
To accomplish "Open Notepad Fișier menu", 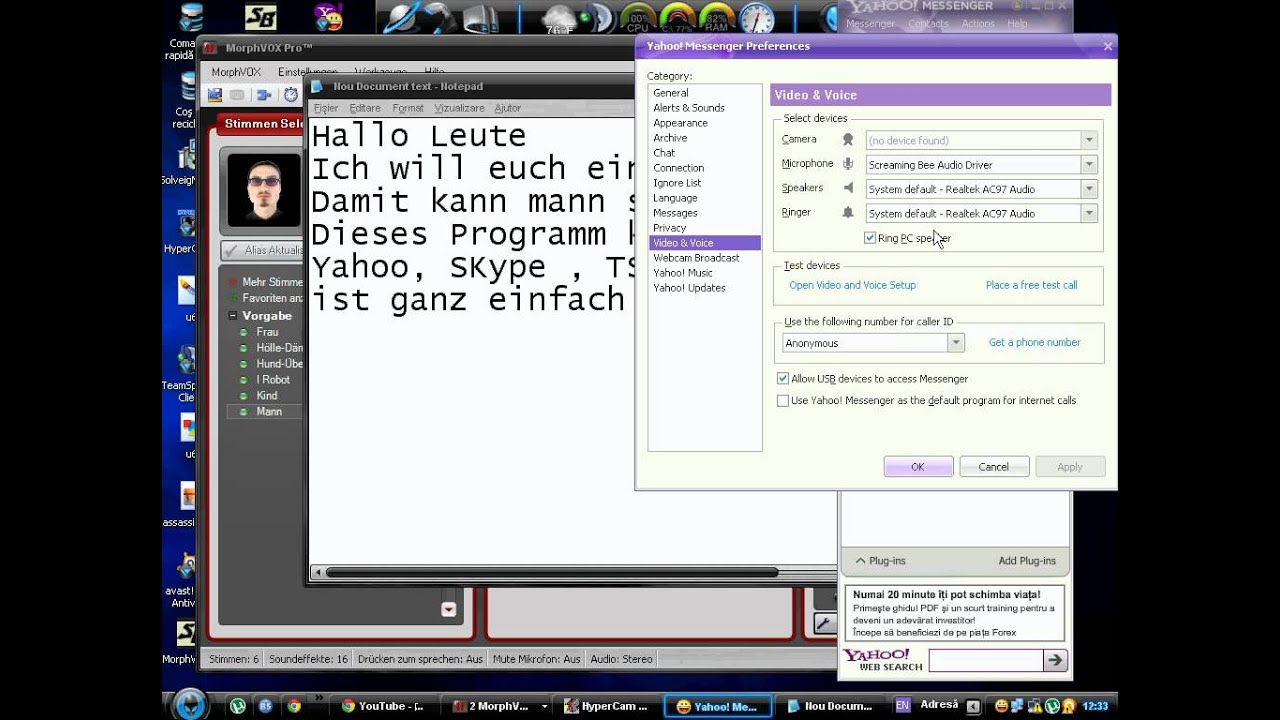I will [326, 108].
